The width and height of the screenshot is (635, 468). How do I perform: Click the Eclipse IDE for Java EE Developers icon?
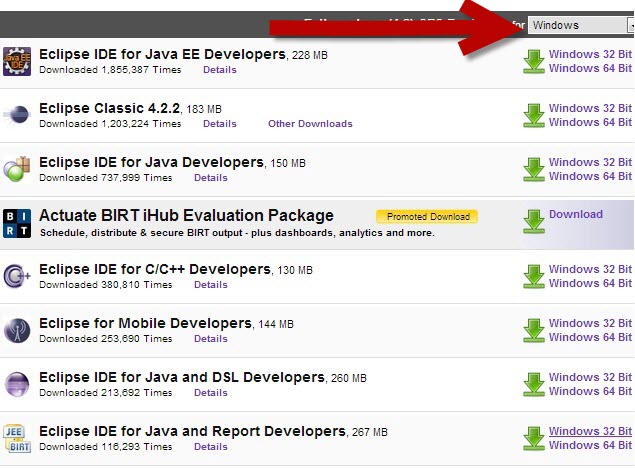coord(17,61)
